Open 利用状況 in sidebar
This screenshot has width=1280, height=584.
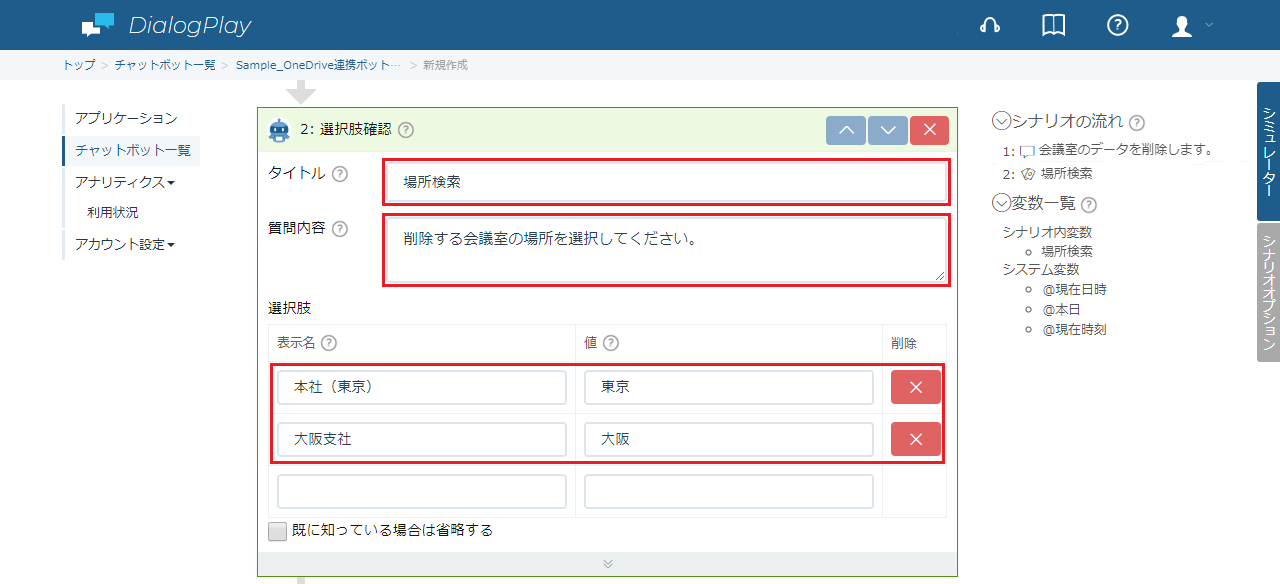click(x=113, y=212)
